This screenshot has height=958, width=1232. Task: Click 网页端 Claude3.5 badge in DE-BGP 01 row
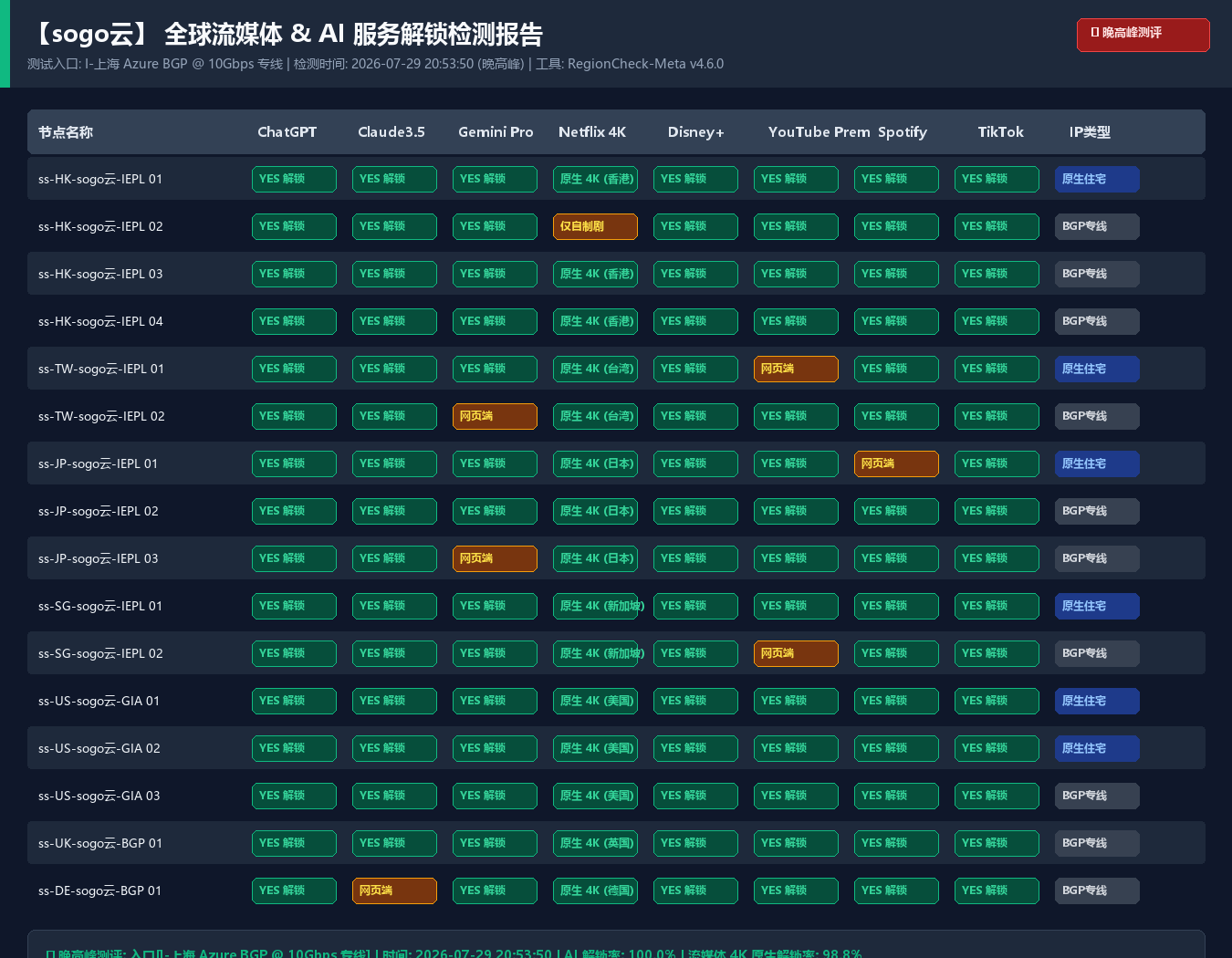coord(394,890)
